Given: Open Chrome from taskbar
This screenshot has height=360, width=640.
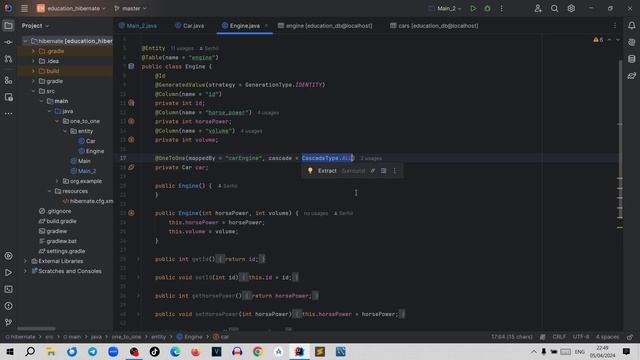Looking at the screenshot, I should tap(258, 351).
